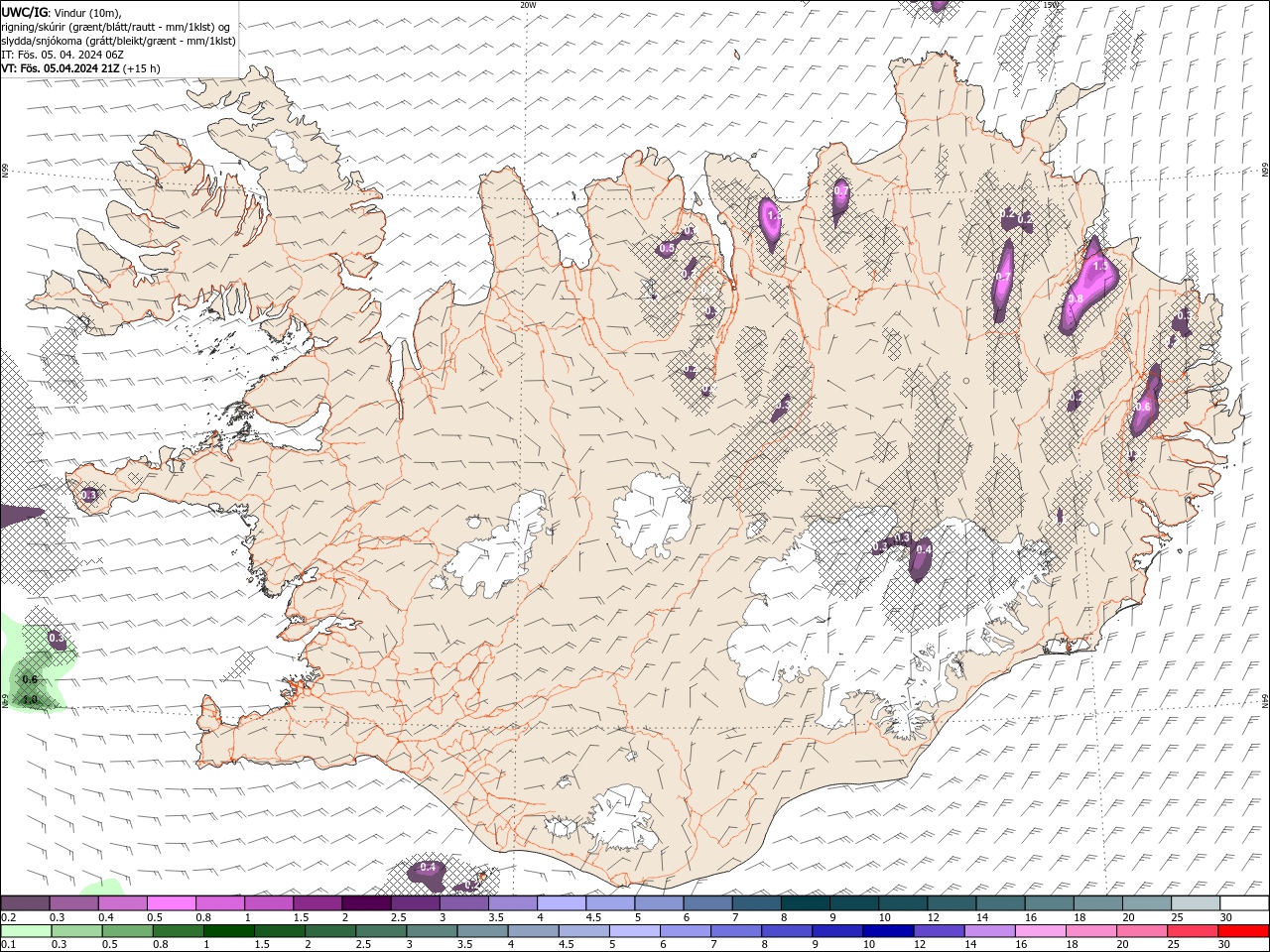Screen dimensions: 1270x952
Task: Click the slate blue 6 snow legend swatch
Action: coord(707,903)
